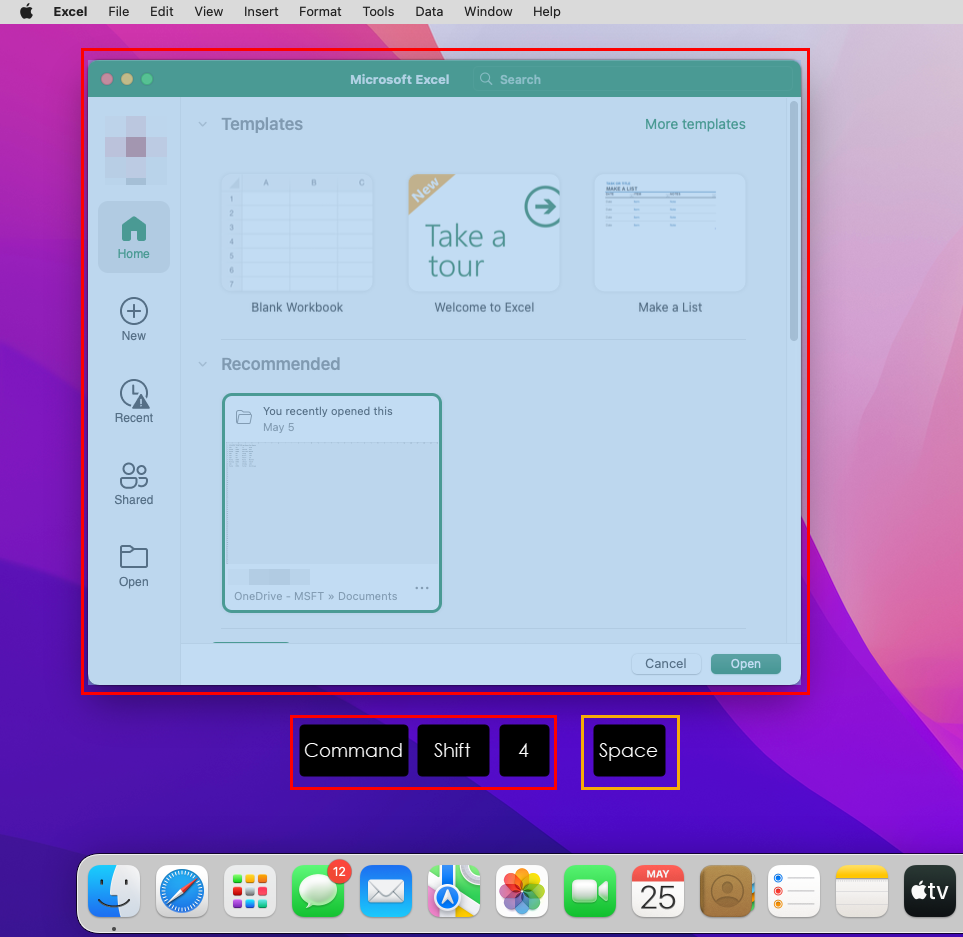This screenshot has height=937, width=963.
Task: Click the 'Welcome to Excel' label
Action: point(485,308)
